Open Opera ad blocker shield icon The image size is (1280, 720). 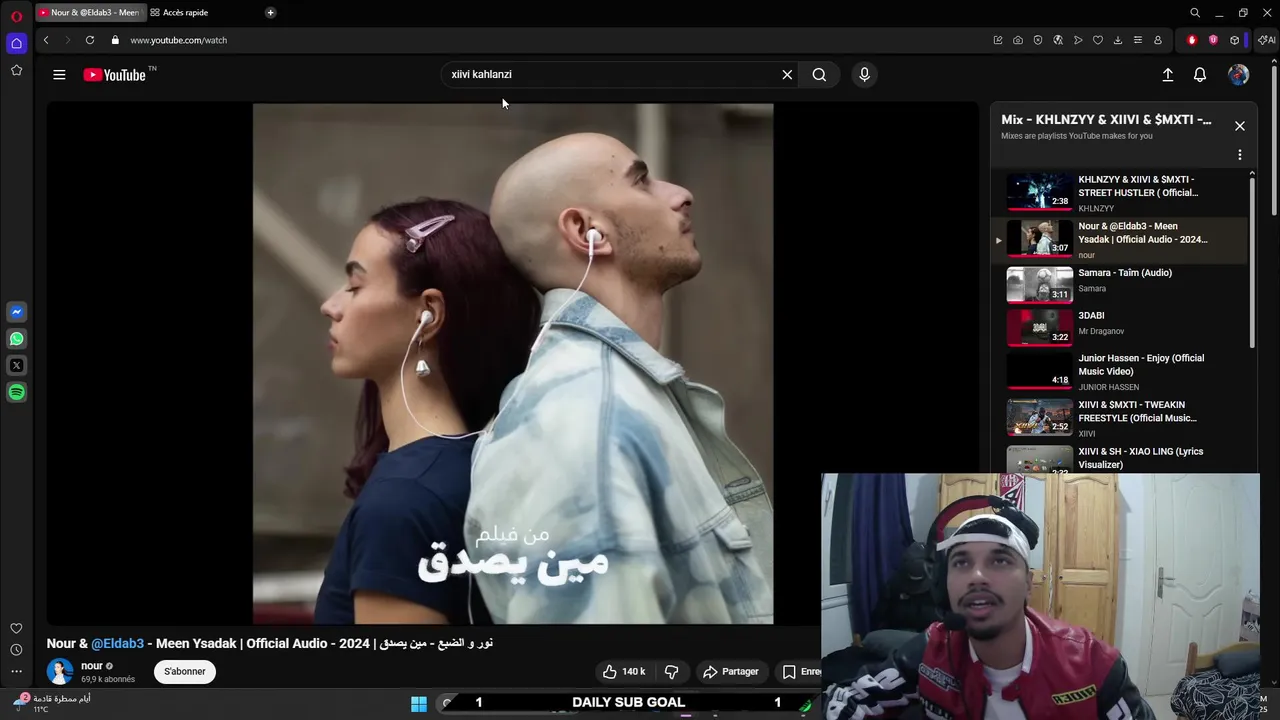[1038, 40]
